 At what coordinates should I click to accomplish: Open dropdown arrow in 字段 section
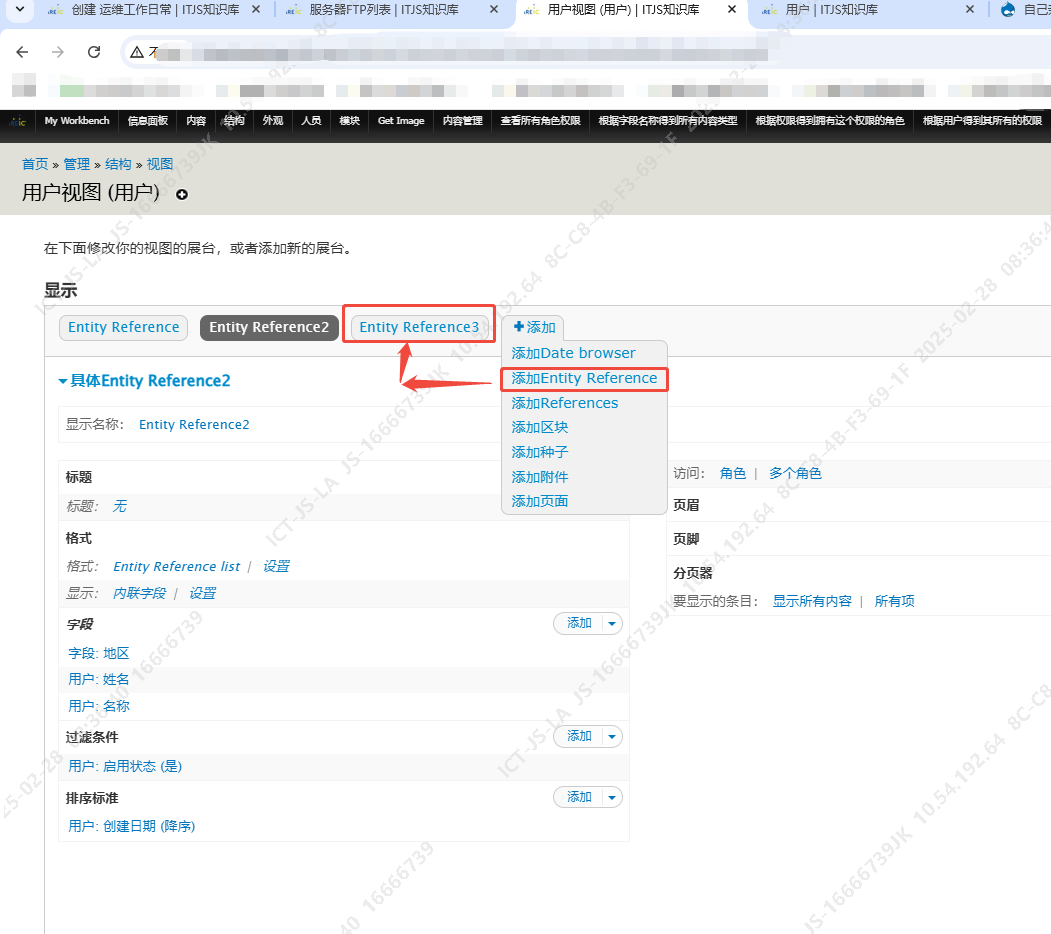coord(612,623)
